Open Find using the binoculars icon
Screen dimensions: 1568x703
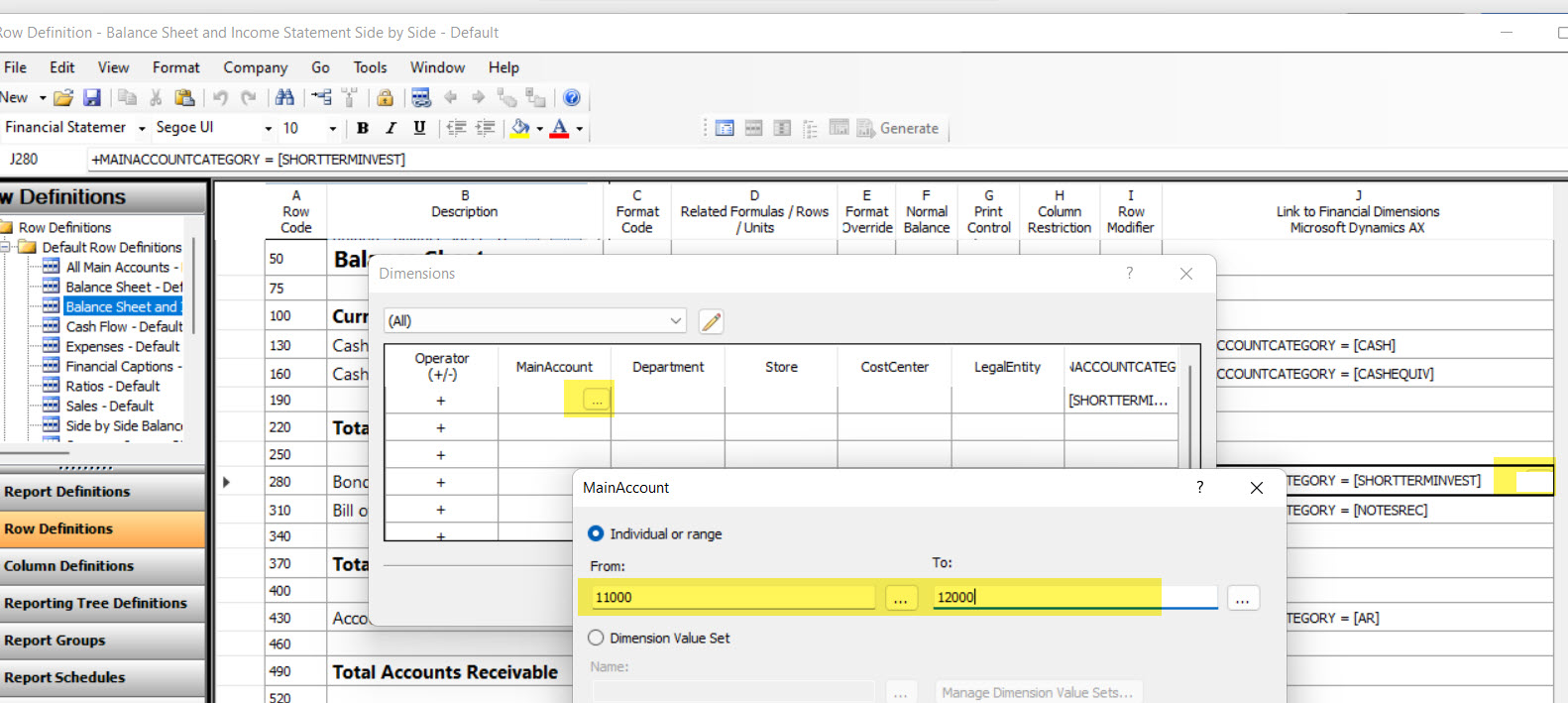[284, 97]
